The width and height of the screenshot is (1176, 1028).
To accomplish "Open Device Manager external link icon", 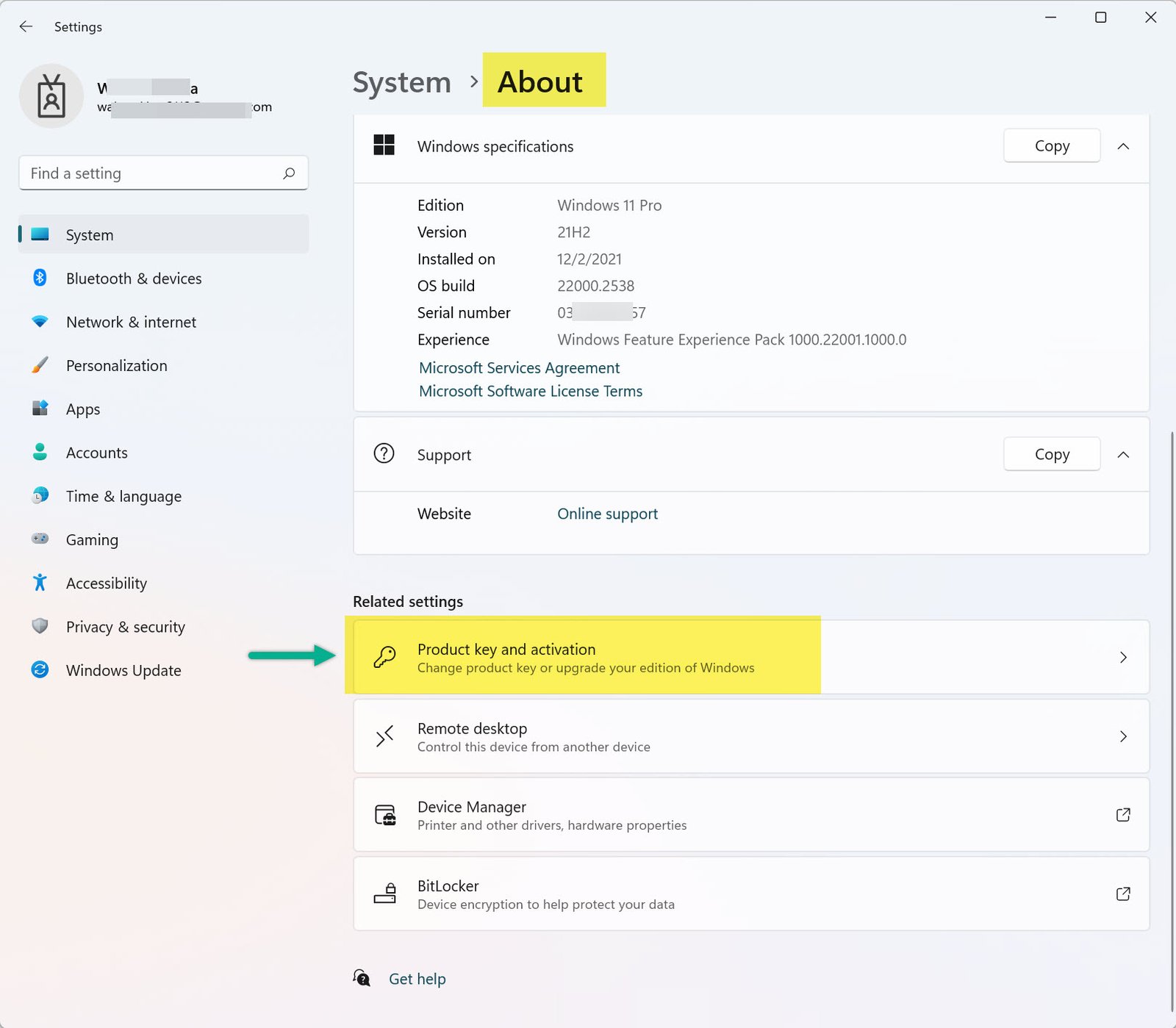I will (1123, 815).
